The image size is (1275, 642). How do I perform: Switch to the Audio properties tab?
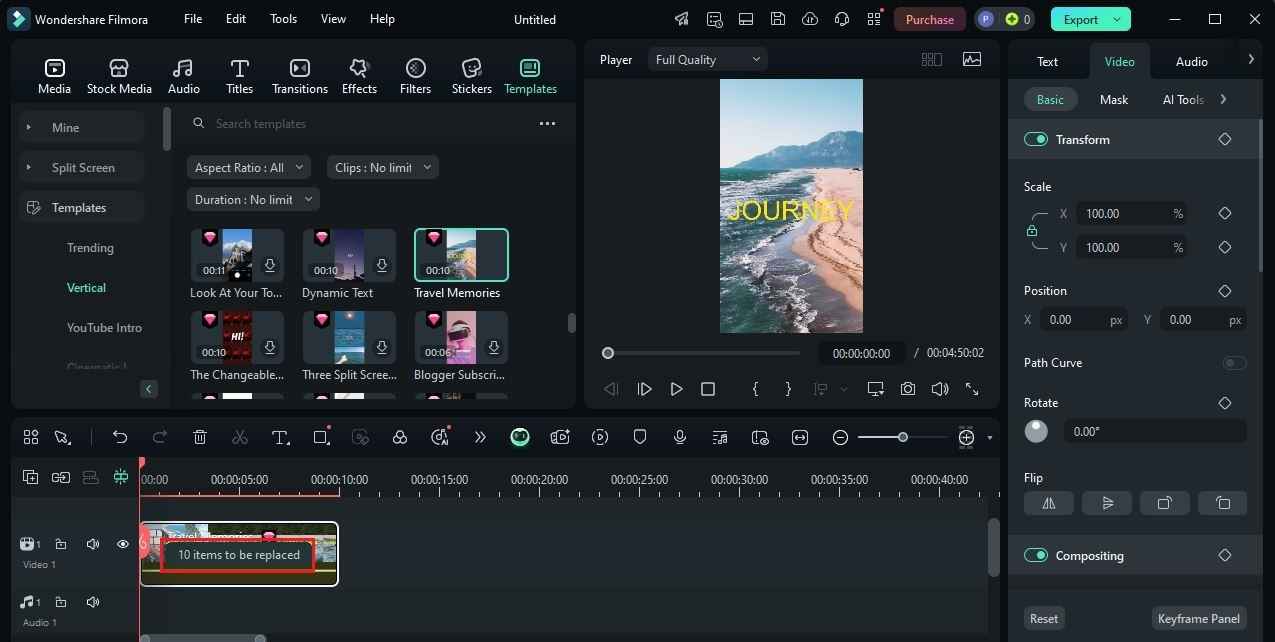tap(1191, 61)
